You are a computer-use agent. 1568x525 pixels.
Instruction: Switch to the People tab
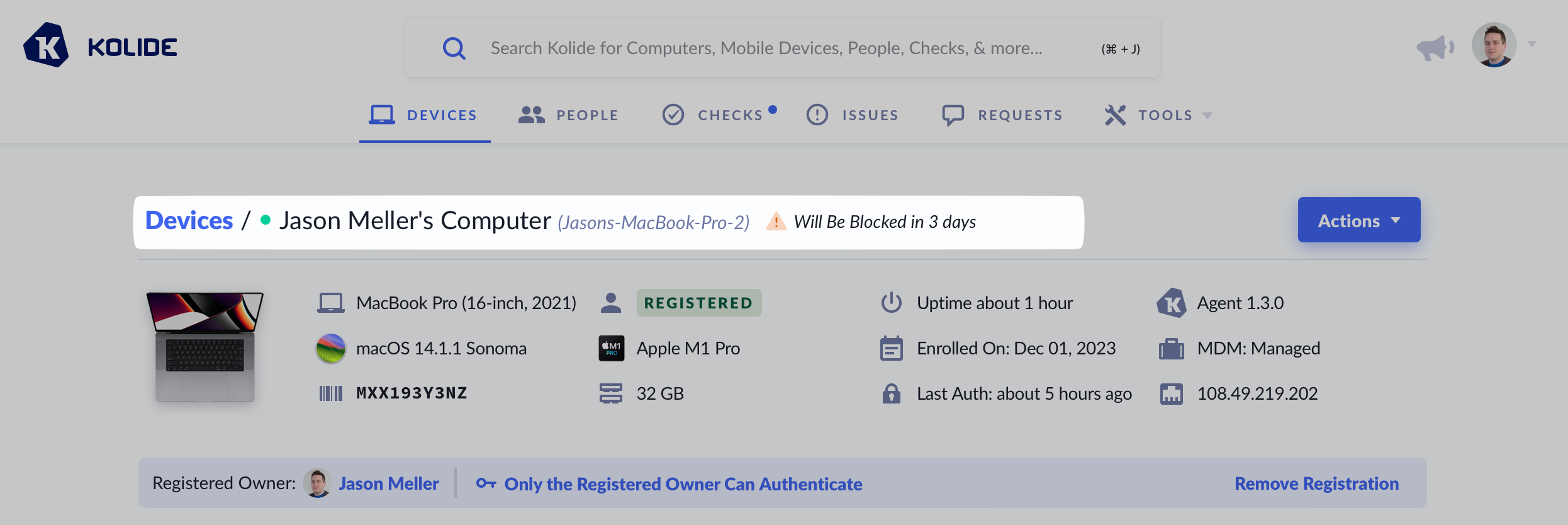(x=569, y=115)
